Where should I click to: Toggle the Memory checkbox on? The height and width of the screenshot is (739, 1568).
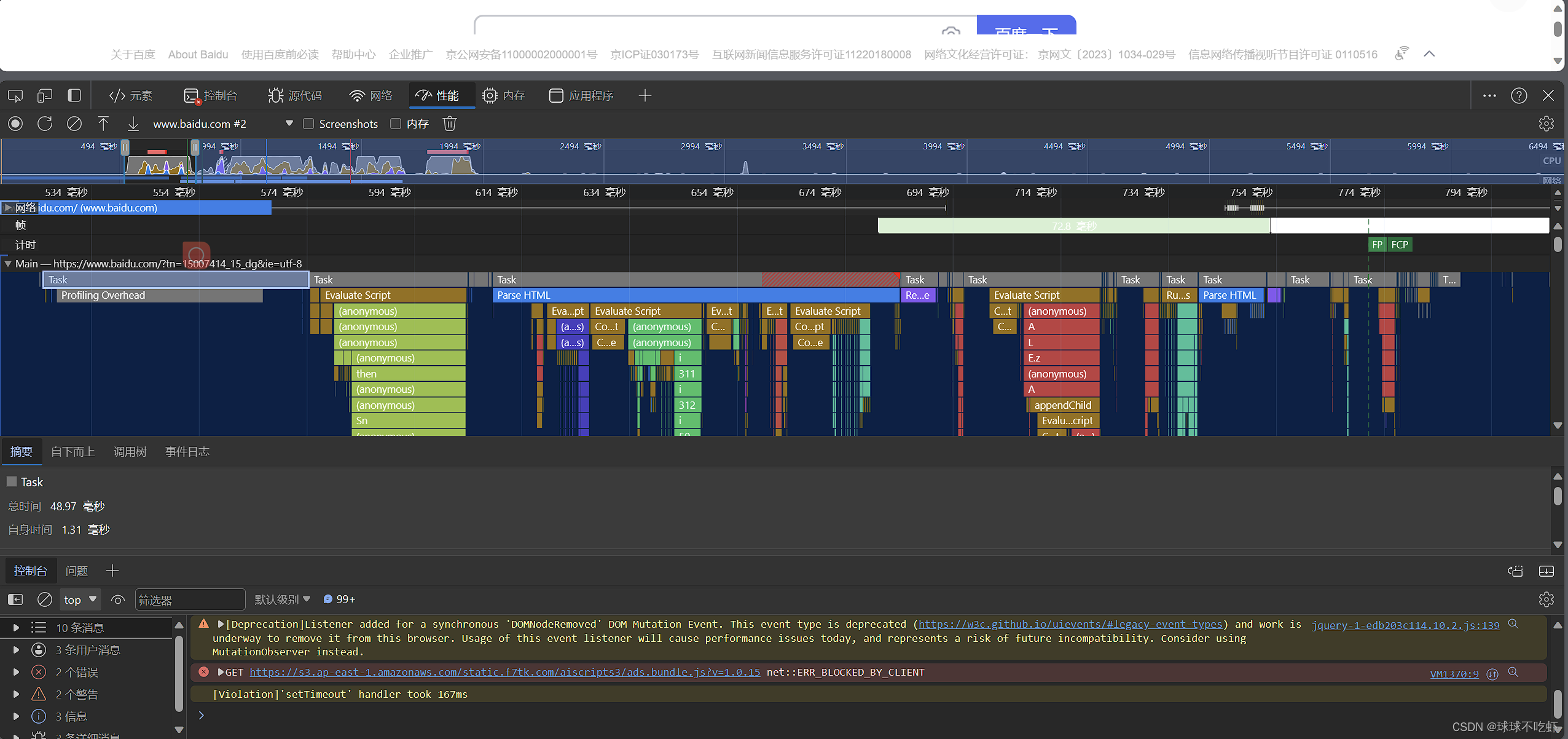396,124
